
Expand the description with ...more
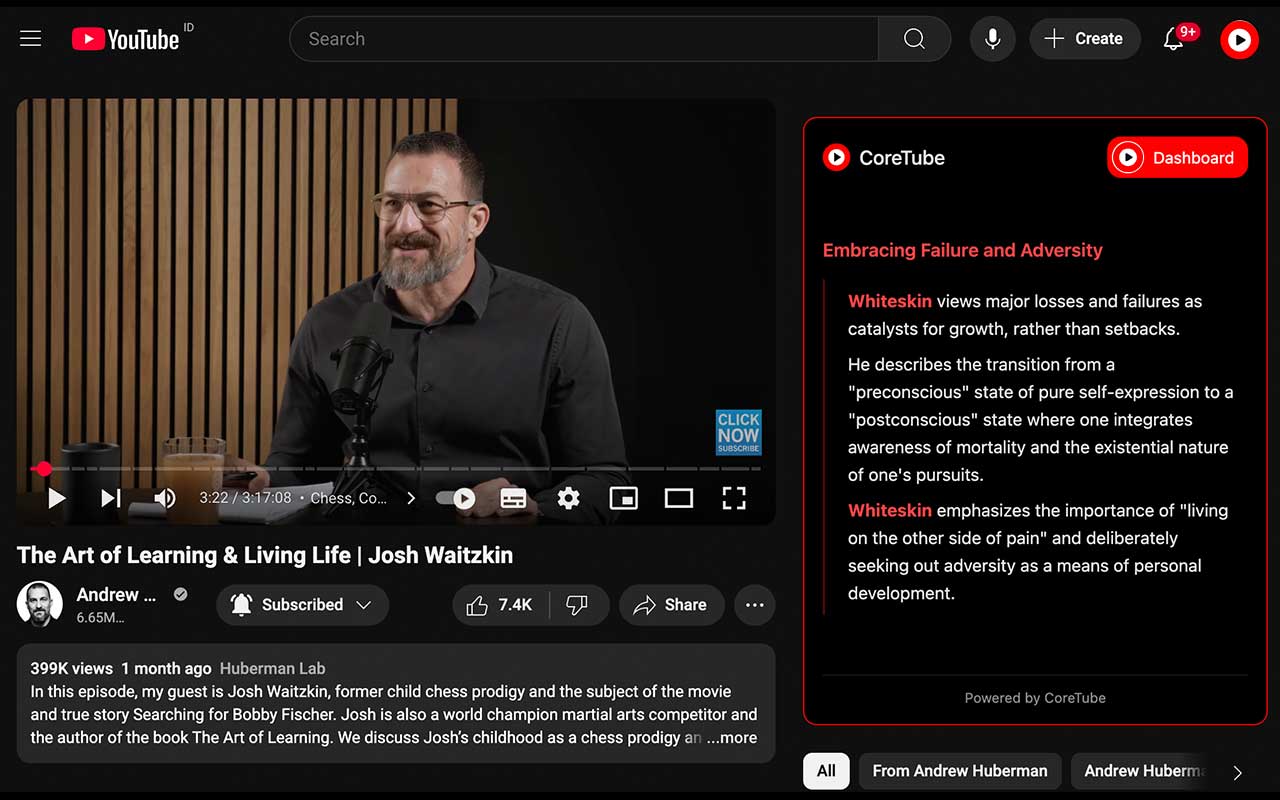[x=730, y=737]
